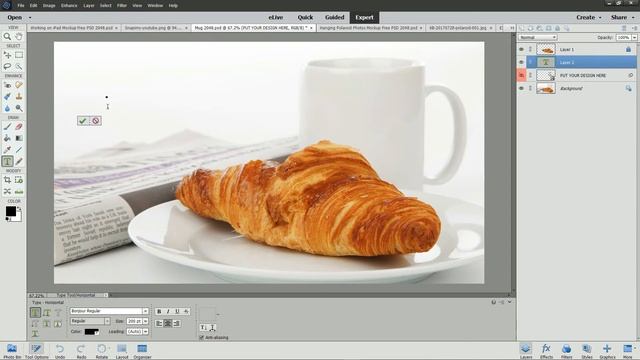Screen dimensions: 640x360
Task: Select the Brush tool
Action: [x=7, y=127]
